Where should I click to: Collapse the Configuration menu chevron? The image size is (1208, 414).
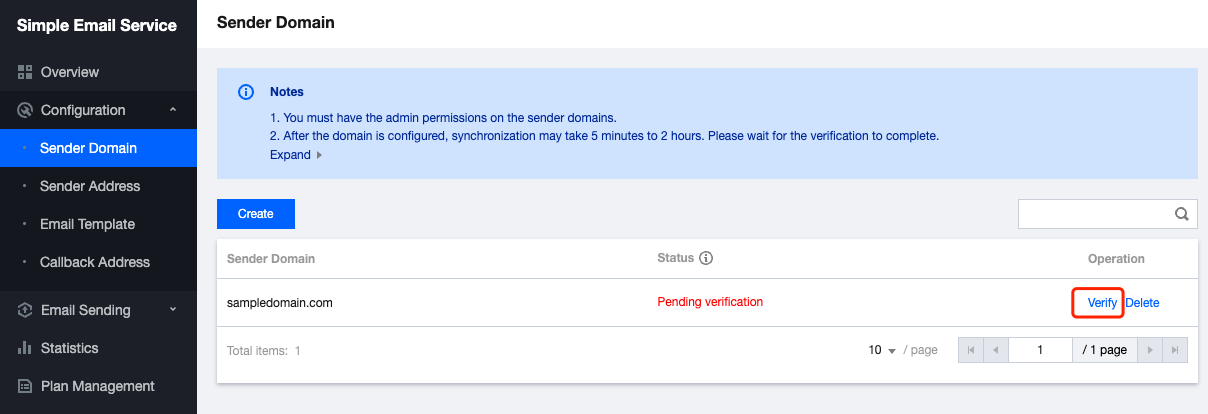coord(173,110)
